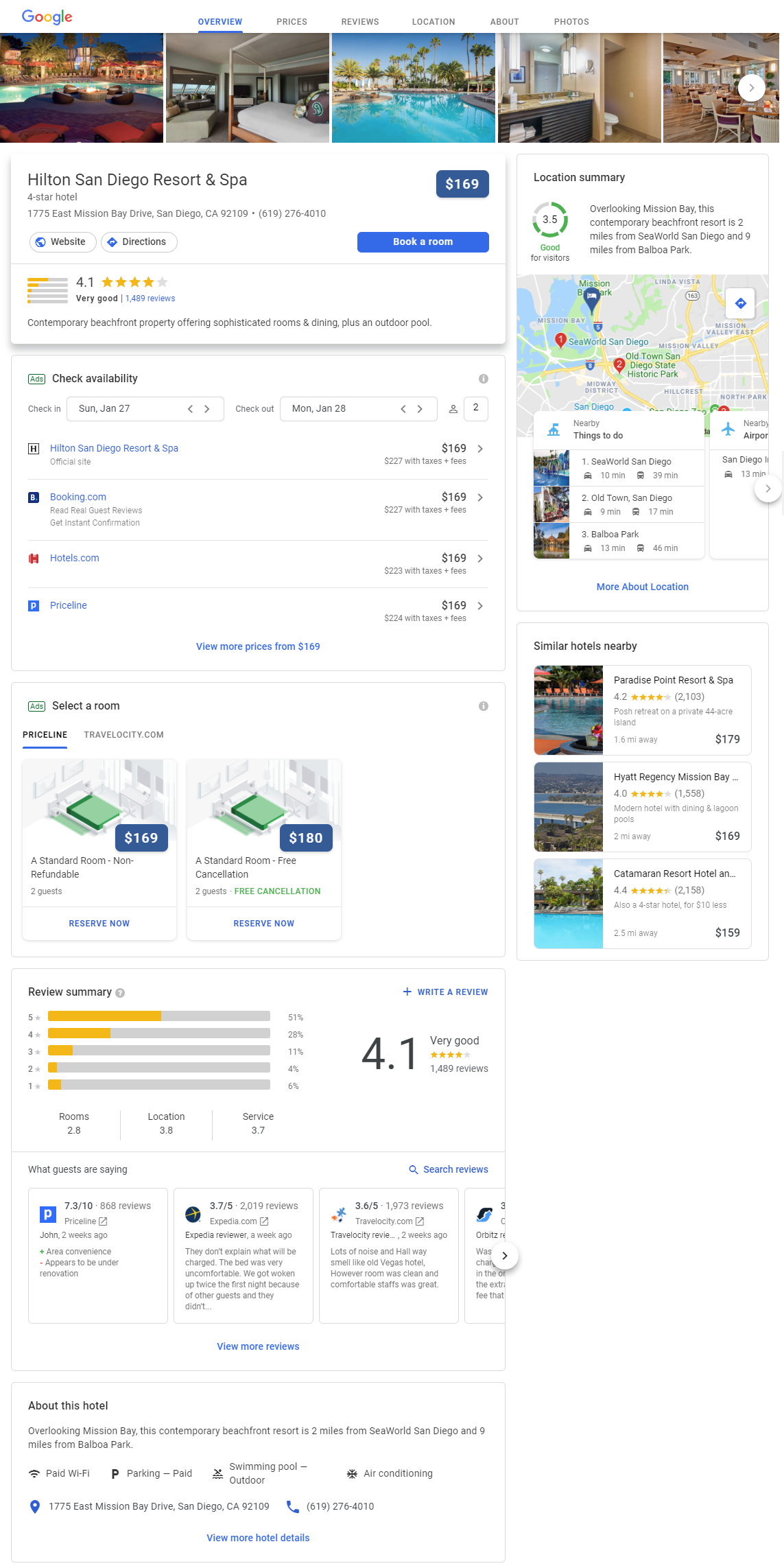
Task: Open Priceline reviews external link icon
Action: pos(103,1221)
